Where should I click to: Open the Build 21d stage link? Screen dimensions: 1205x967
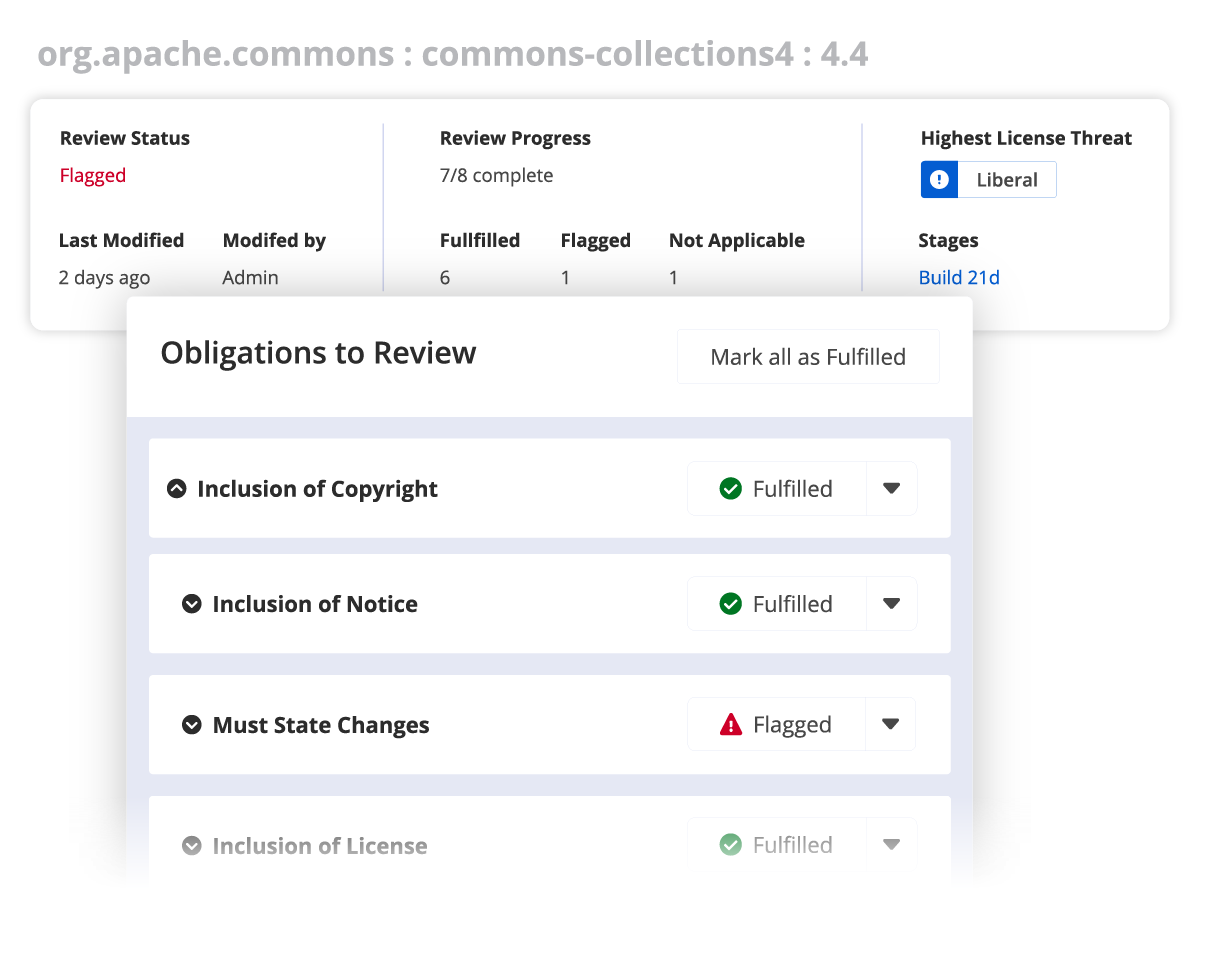click(x=959, y=278)
